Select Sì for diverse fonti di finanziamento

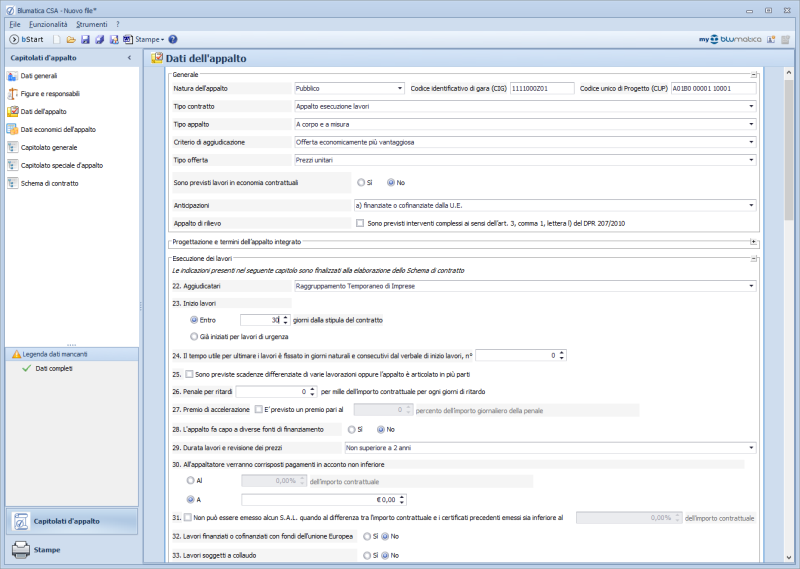352,430
